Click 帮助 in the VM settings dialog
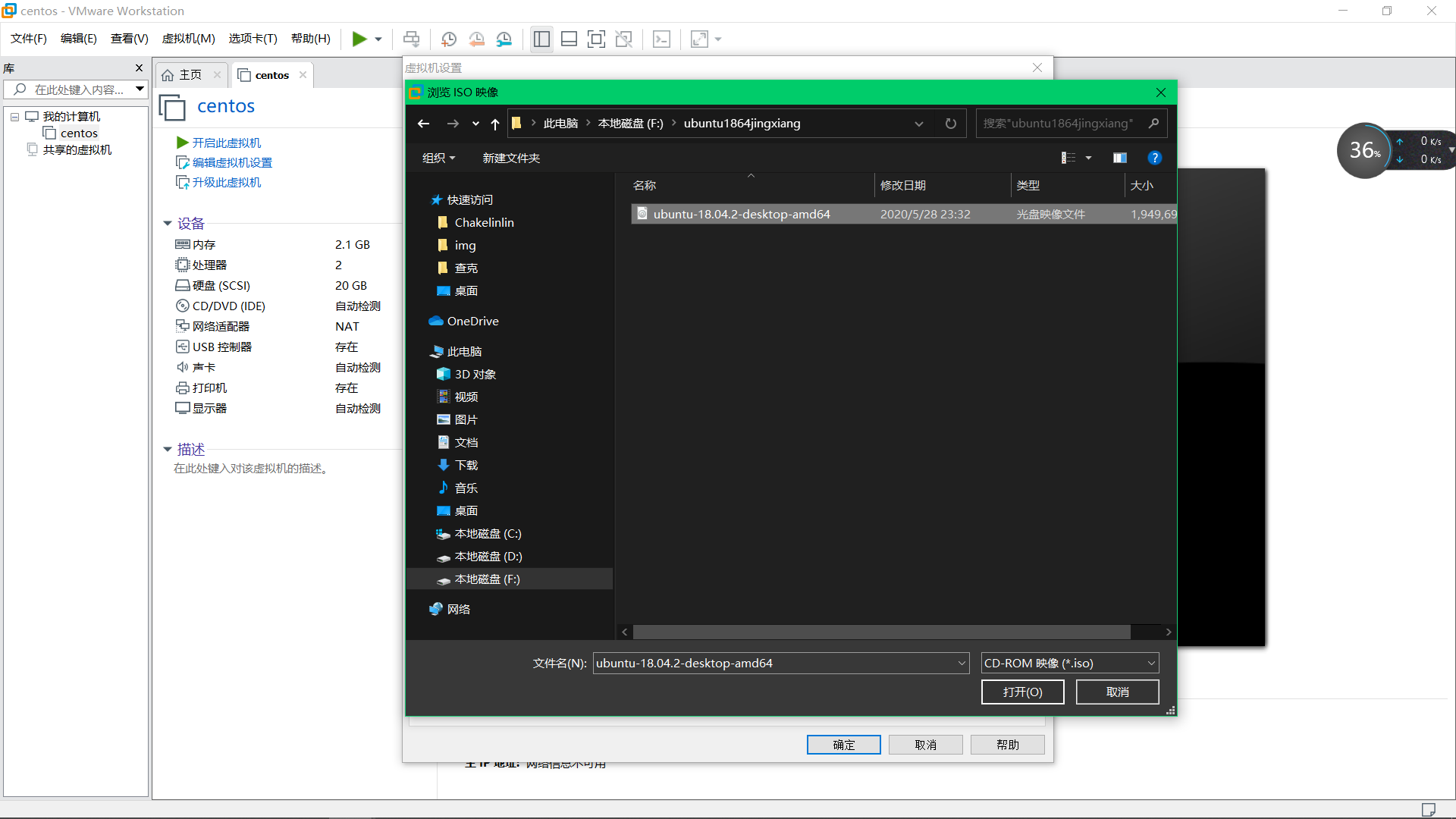This screenshot has height=819, width=1456. click(x=1008, y=745)
